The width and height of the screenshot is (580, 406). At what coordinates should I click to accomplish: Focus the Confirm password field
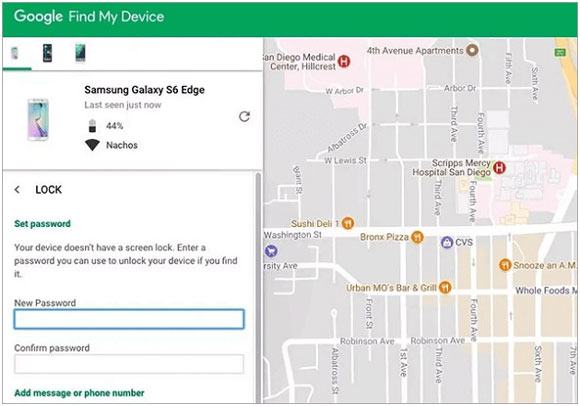[x=129, y=364]
